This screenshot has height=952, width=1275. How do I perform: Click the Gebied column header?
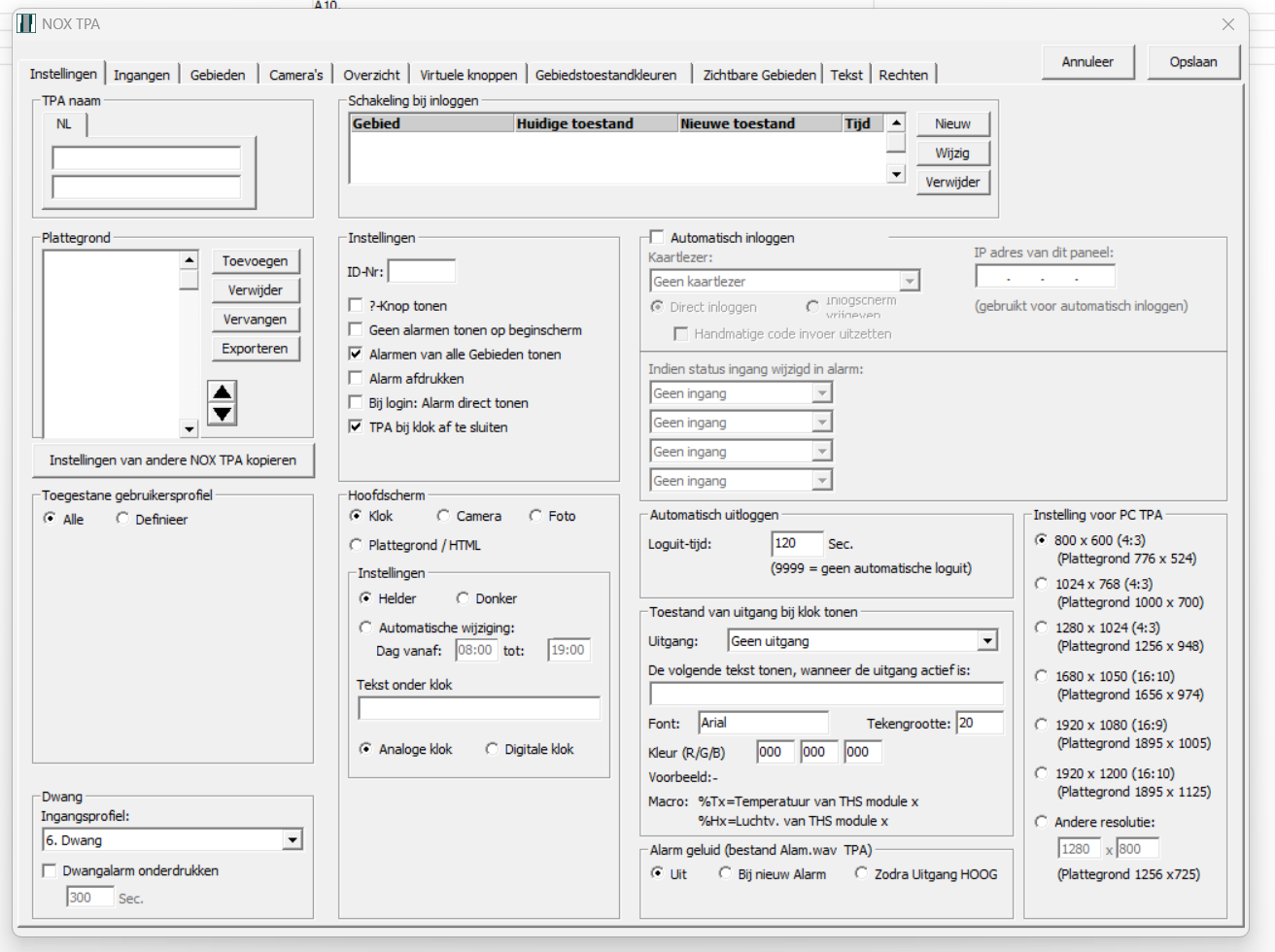(x=431, y=123)
